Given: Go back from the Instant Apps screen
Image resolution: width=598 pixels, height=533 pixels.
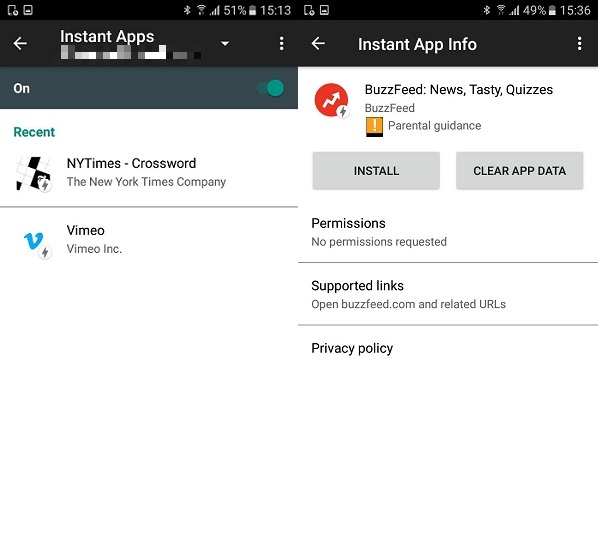Looking at the screenshot, I should click(x=20, y=43).
